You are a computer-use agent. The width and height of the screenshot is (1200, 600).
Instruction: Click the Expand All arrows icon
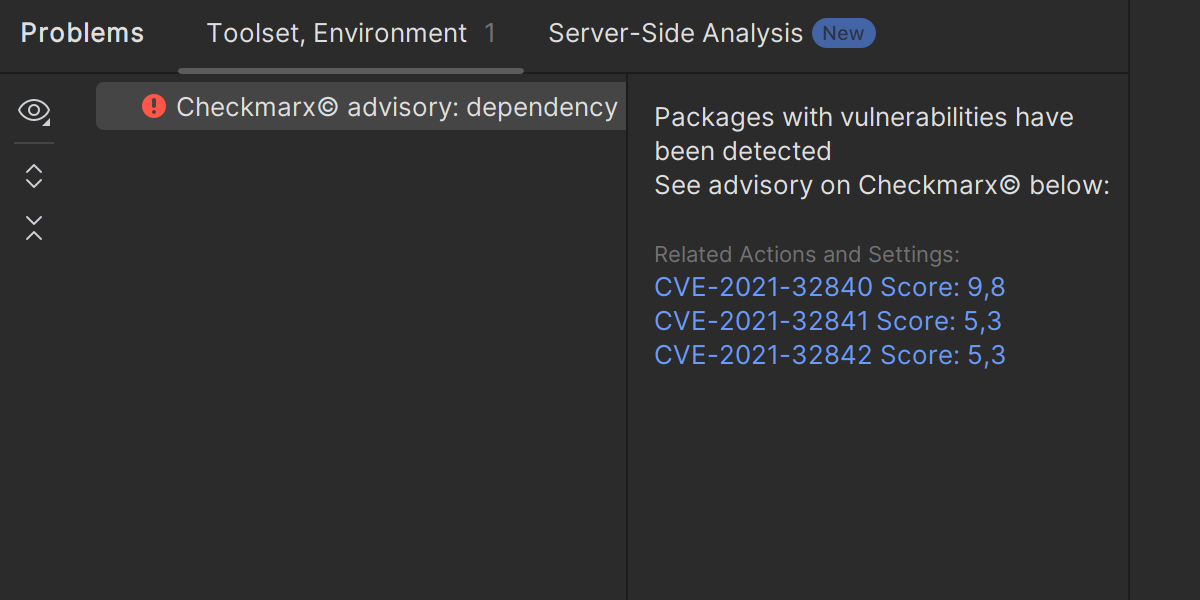coord(34,177)
